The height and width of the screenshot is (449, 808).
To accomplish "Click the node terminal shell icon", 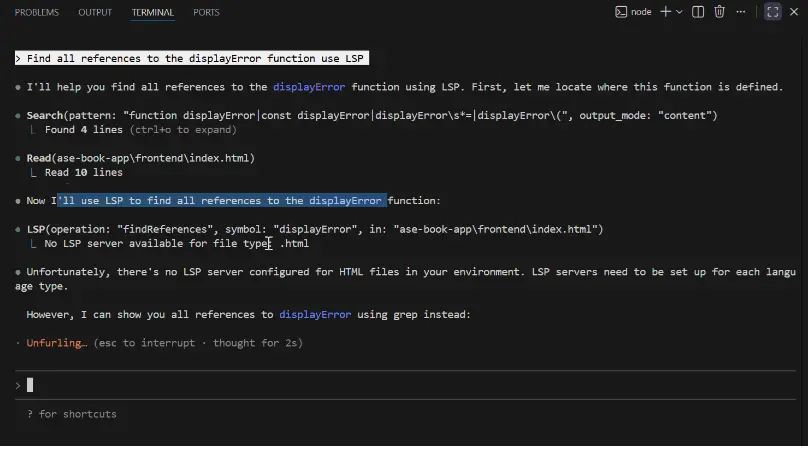I will pyautogui.click(x=621, y=12).
